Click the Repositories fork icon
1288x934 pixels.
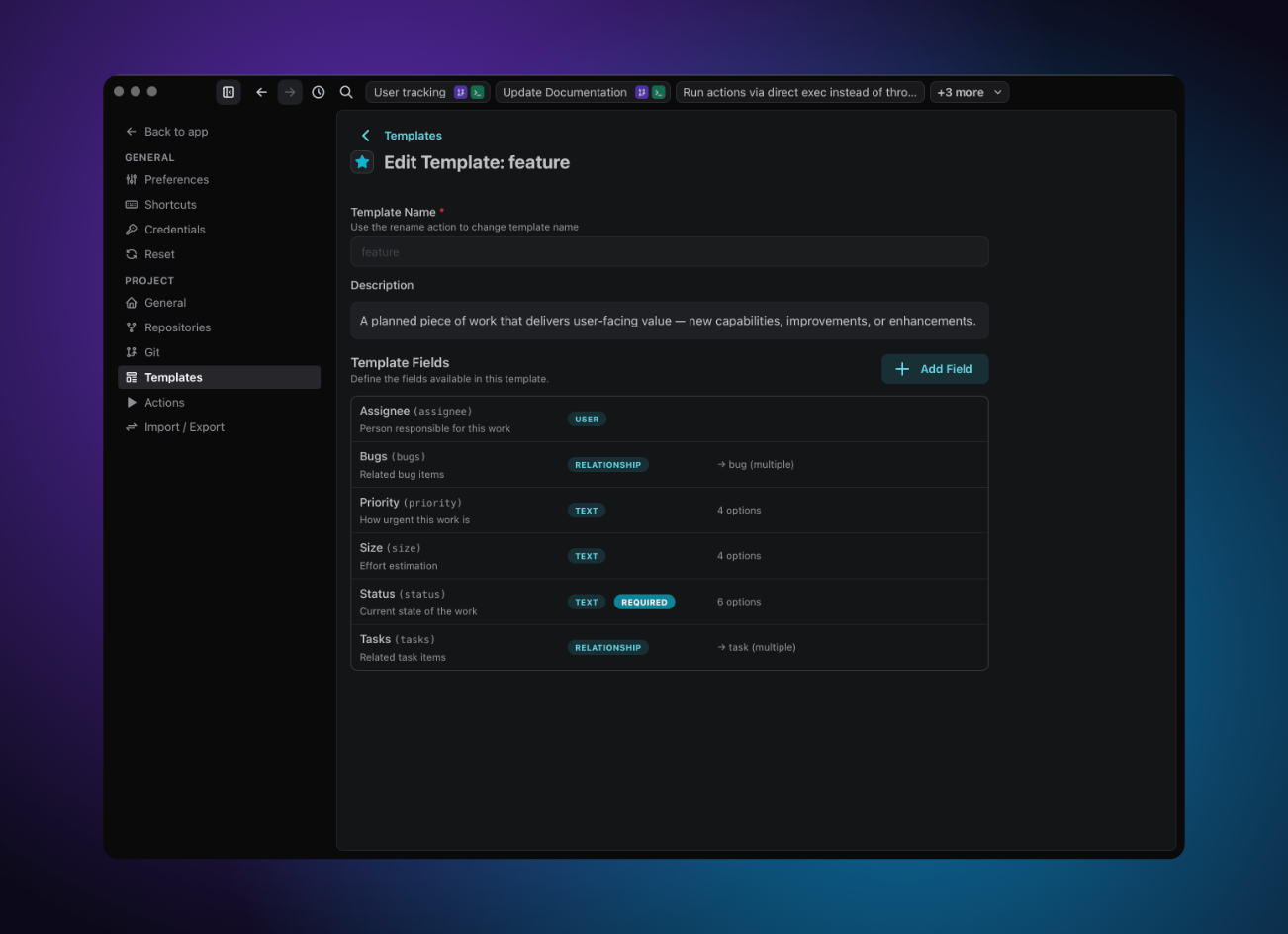point(132,327)
